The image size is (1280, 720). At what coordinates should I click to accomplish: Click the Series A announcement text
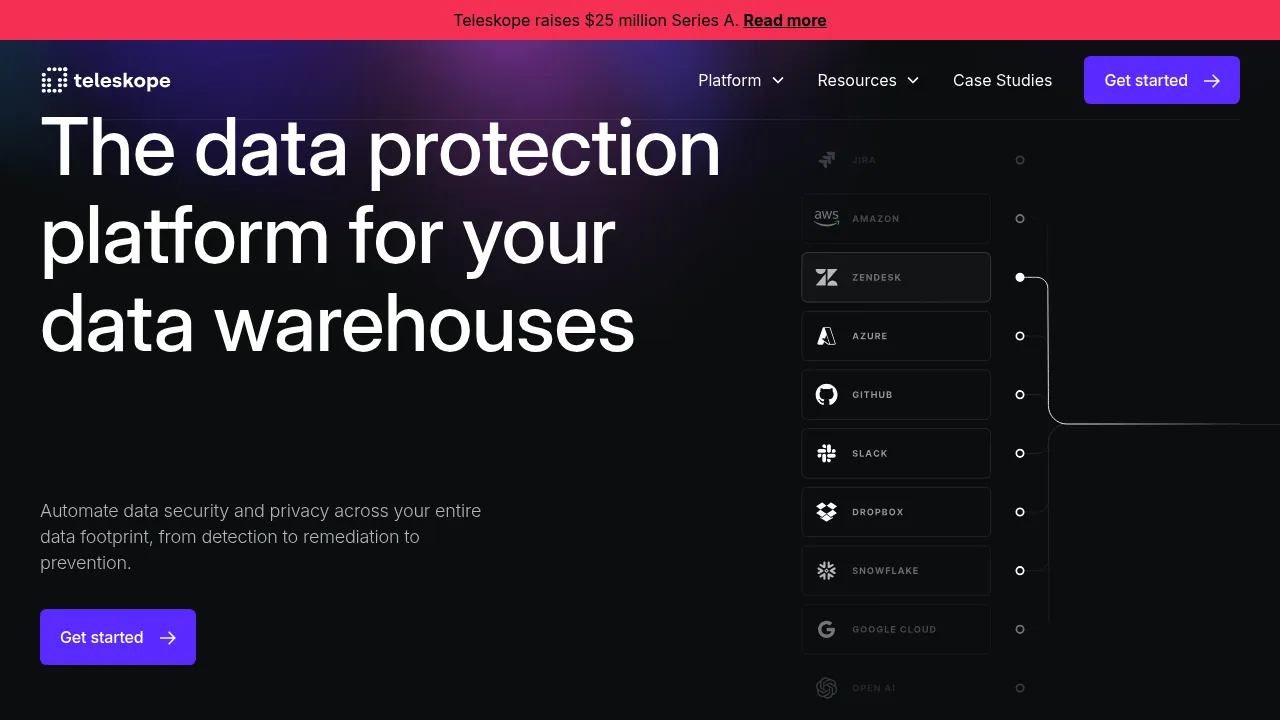(x=596, y=20)
